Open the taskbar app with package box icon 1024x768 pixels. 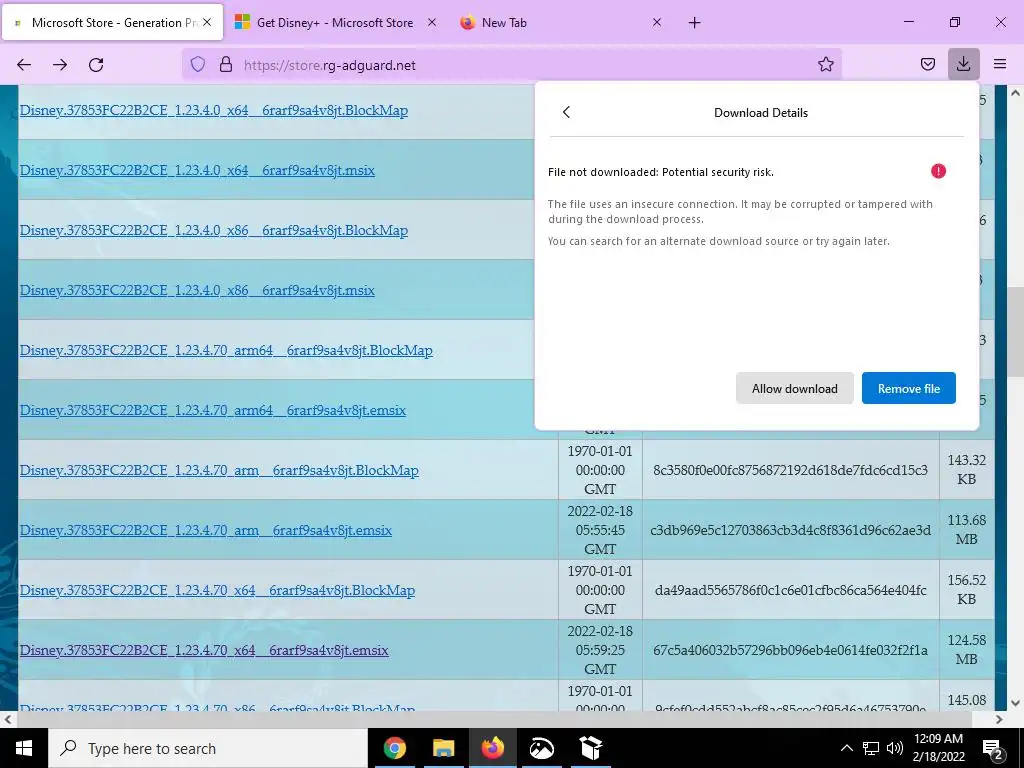coord(590,748)
